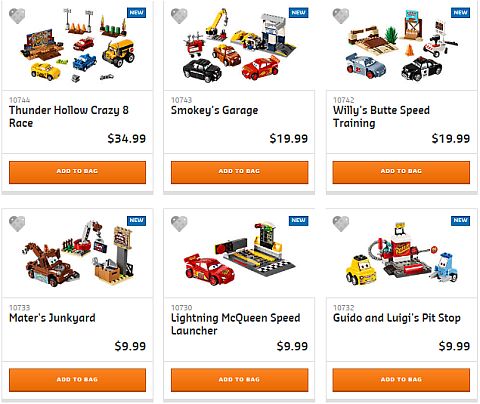Click the NEW badge on Smokey's Garage
The width and height of the screenshot is (480, 404).
point(298,13)
